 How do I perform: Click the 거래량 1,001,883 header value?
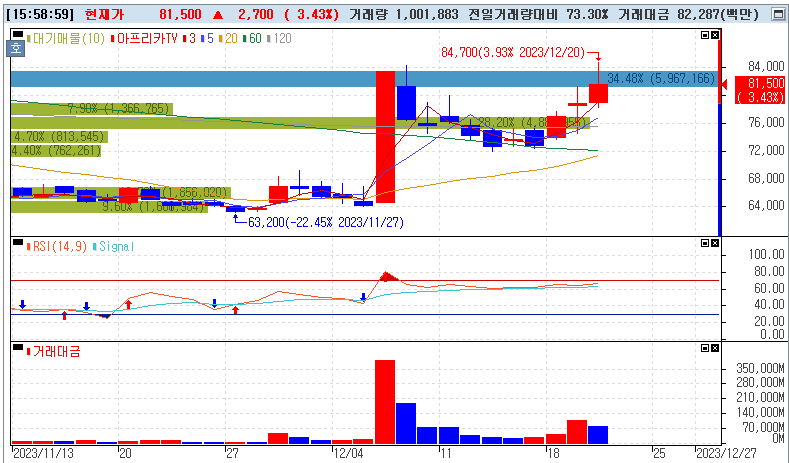404,15
